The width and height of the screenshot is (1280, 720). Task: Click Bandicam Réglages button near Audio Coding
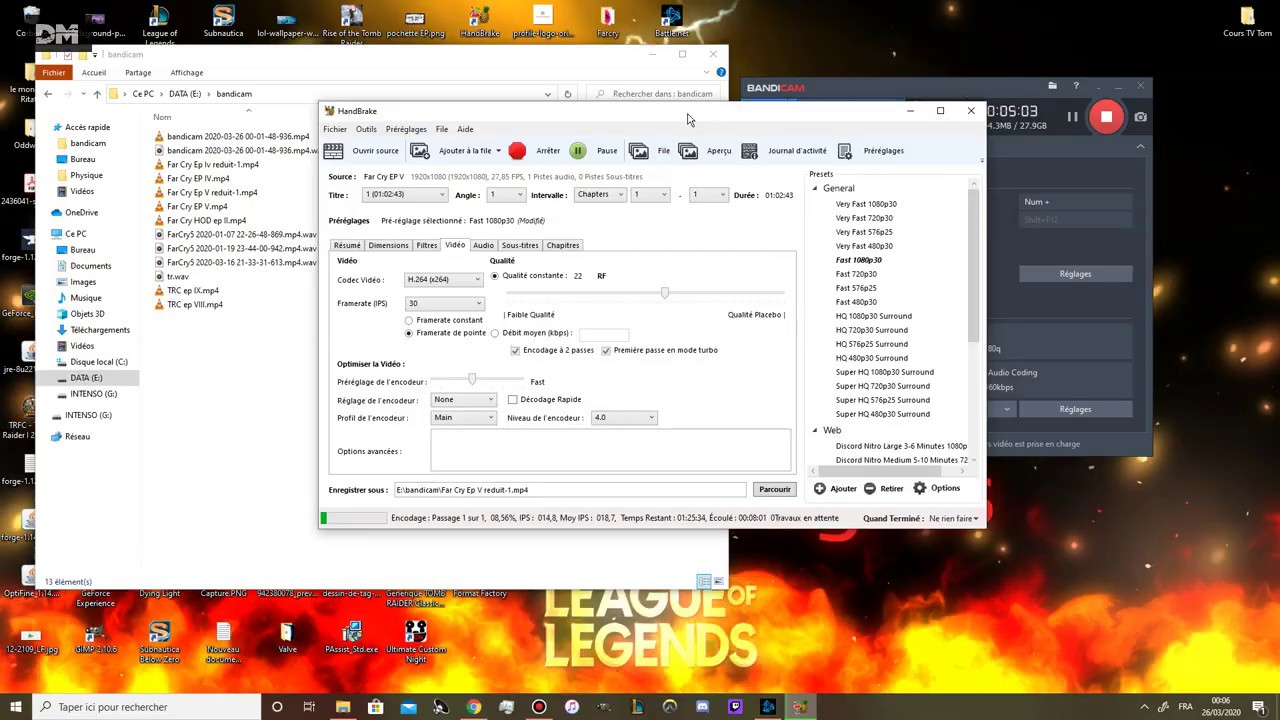point(1075,409)
